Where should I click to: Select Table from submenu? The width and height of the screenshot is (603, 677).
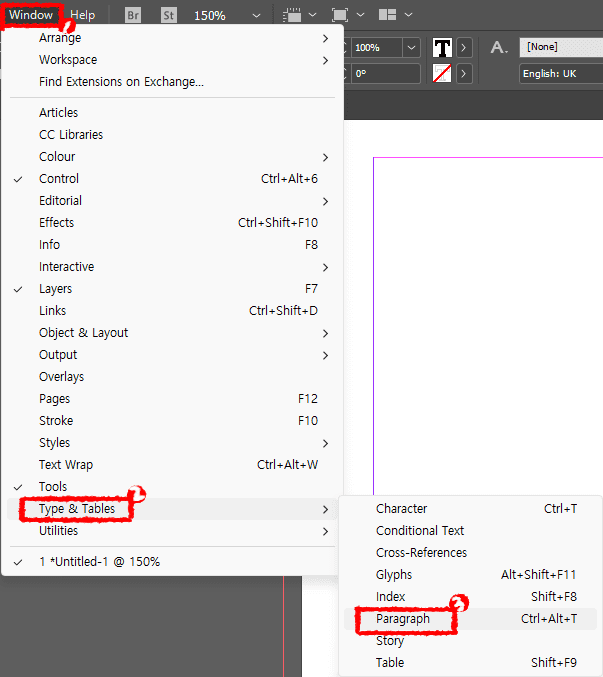click(x=470, y=664)
